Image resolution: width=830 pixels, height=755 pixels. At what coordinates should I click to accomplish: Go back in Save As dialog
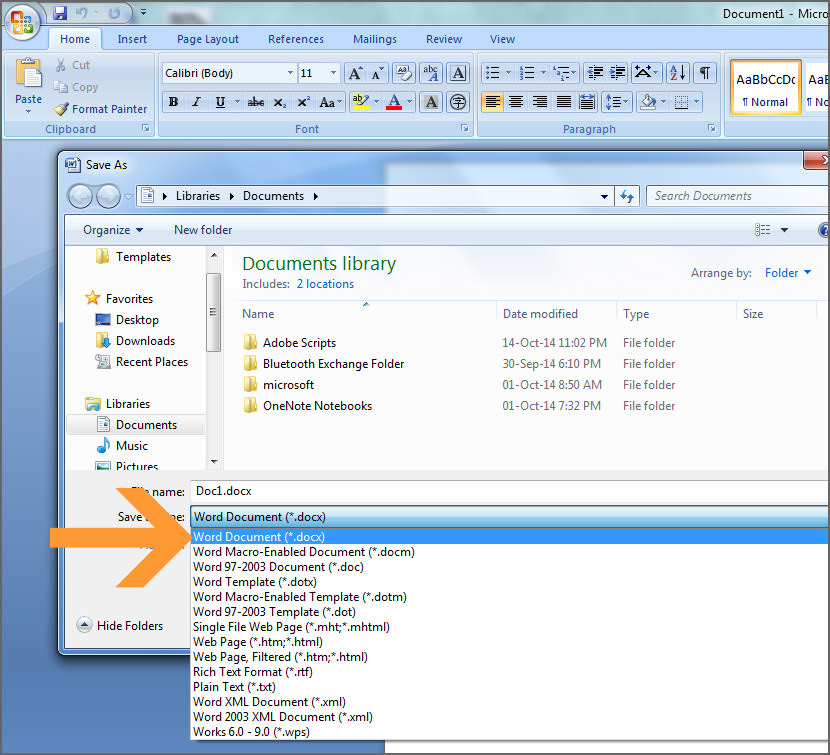[x=80, y=196]
